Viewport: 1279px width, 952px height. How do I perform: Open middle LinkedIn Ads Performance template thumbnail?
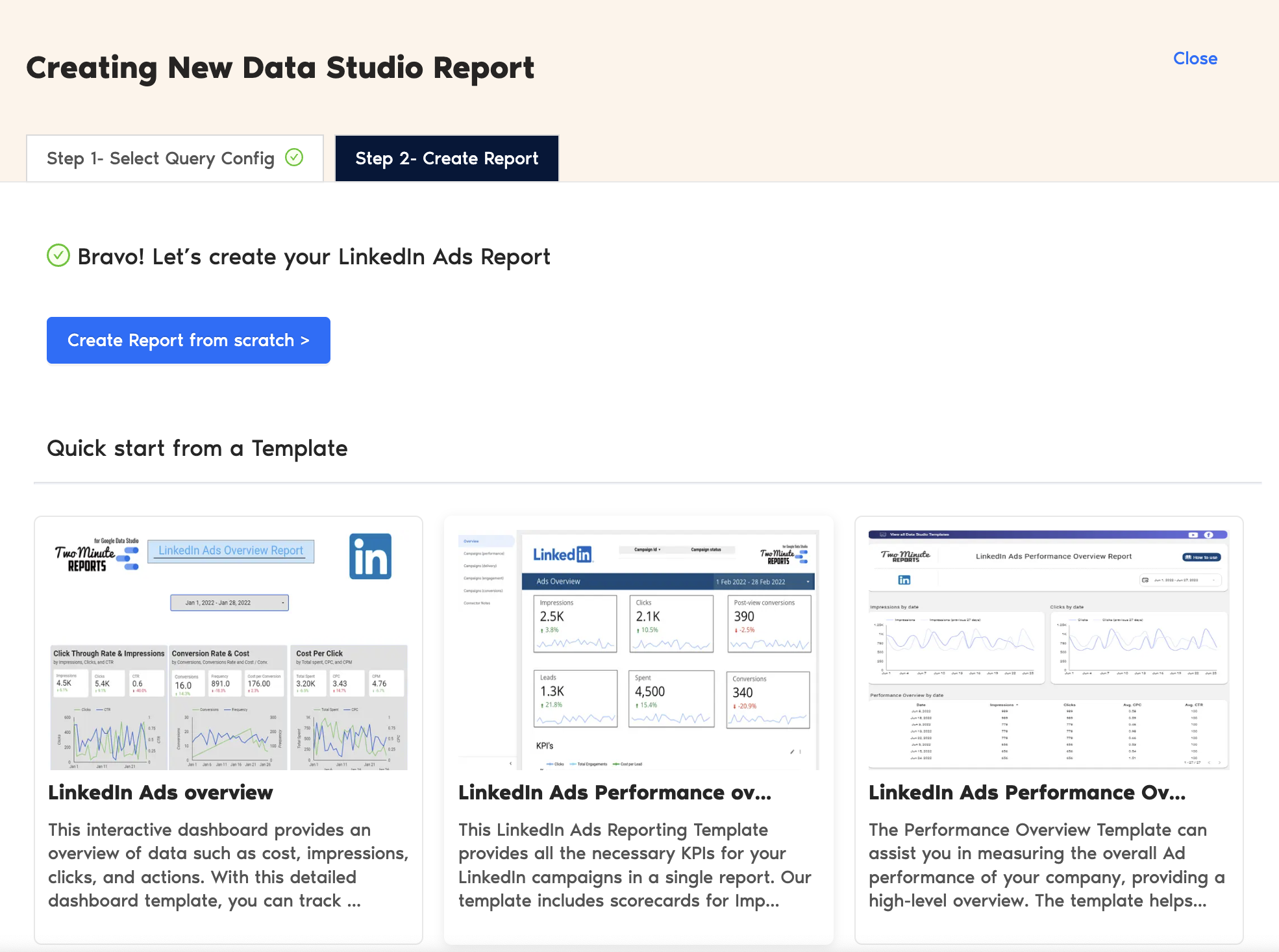click(x=639, y=650)
